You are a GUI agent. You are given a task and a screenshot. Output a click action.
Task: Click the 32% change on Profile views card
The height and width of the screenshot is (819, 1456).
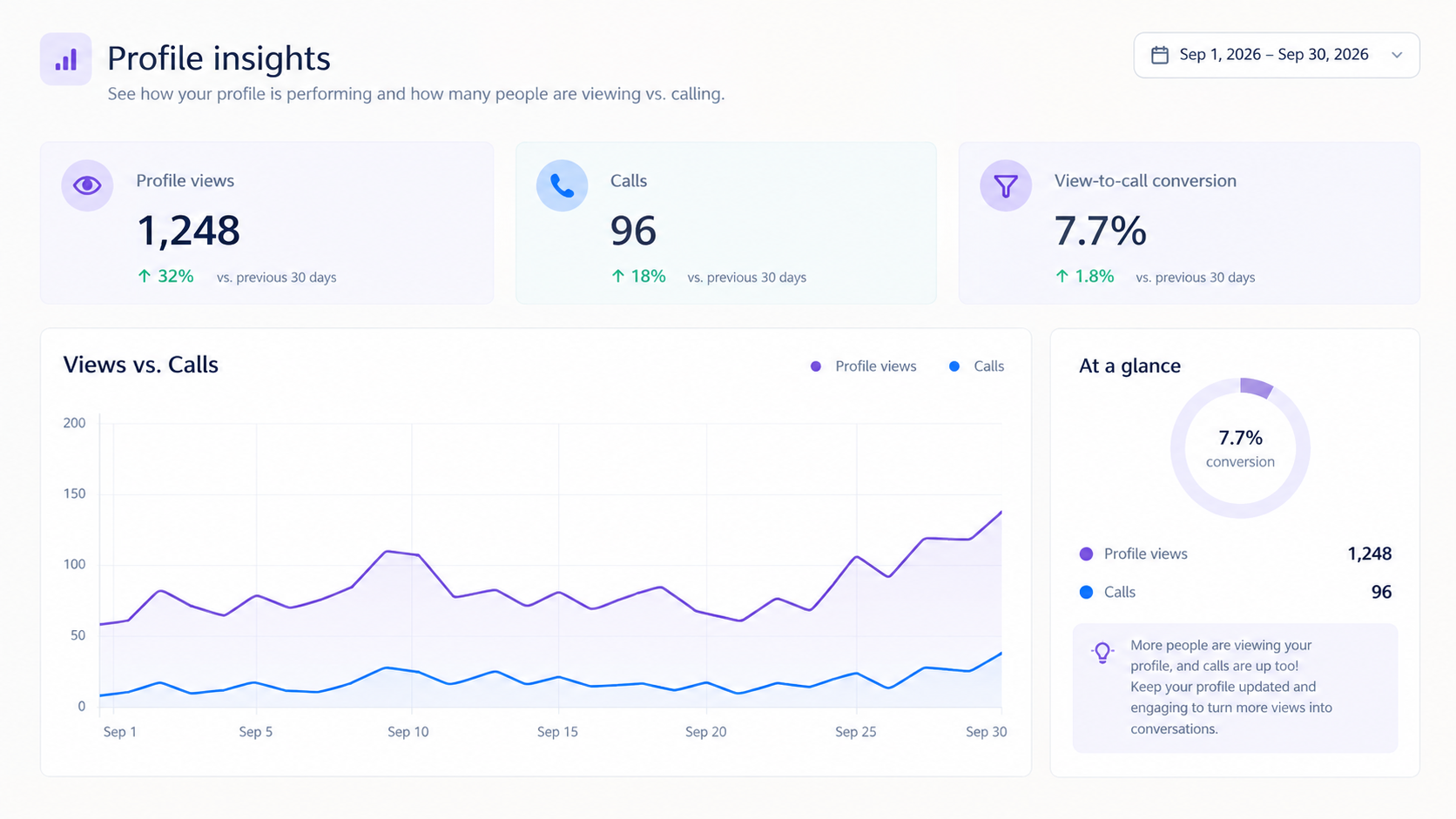pos(176,276)
